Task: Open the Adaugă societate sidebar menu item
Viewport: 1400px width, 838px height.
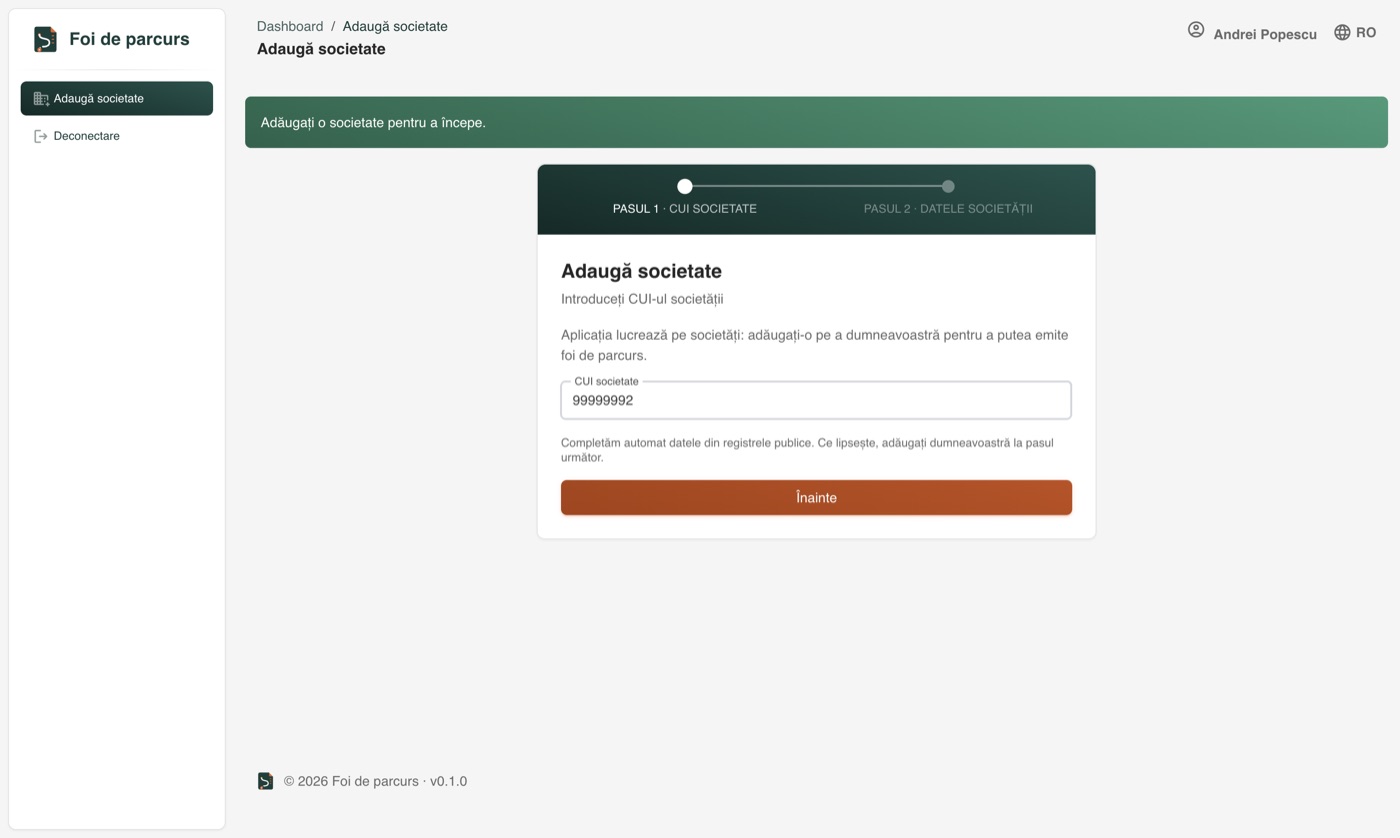Action: click(117, 98)
